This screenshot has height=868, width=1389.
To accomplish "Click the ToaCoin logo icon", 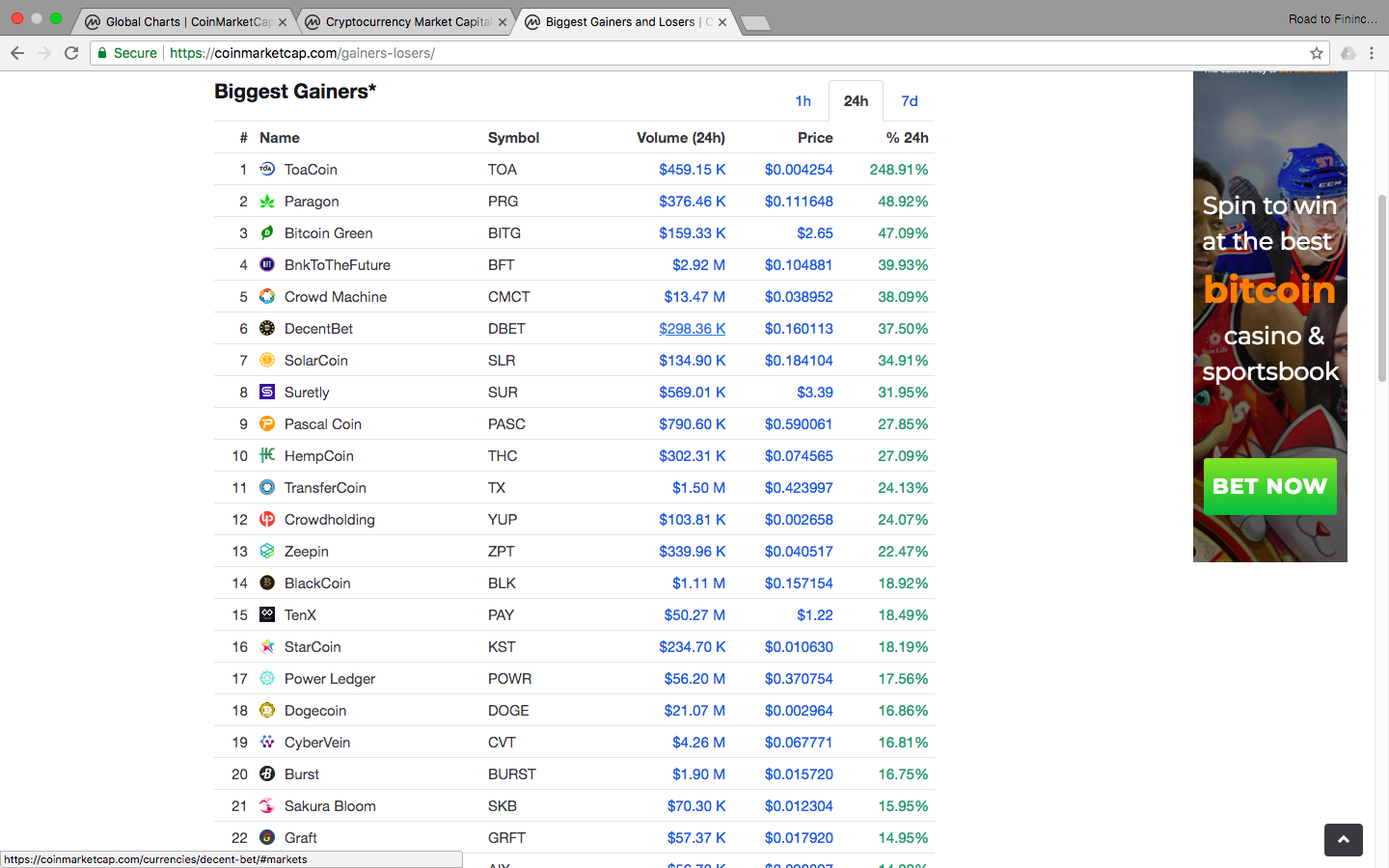I will click(x=267, y=169).
